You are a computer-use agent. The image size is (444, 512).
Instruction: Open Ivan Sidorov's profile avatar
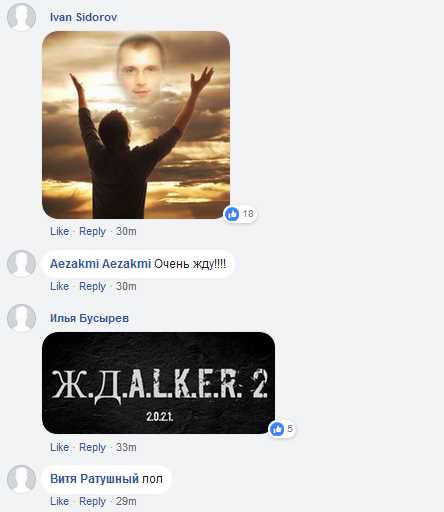coord(21,17)
